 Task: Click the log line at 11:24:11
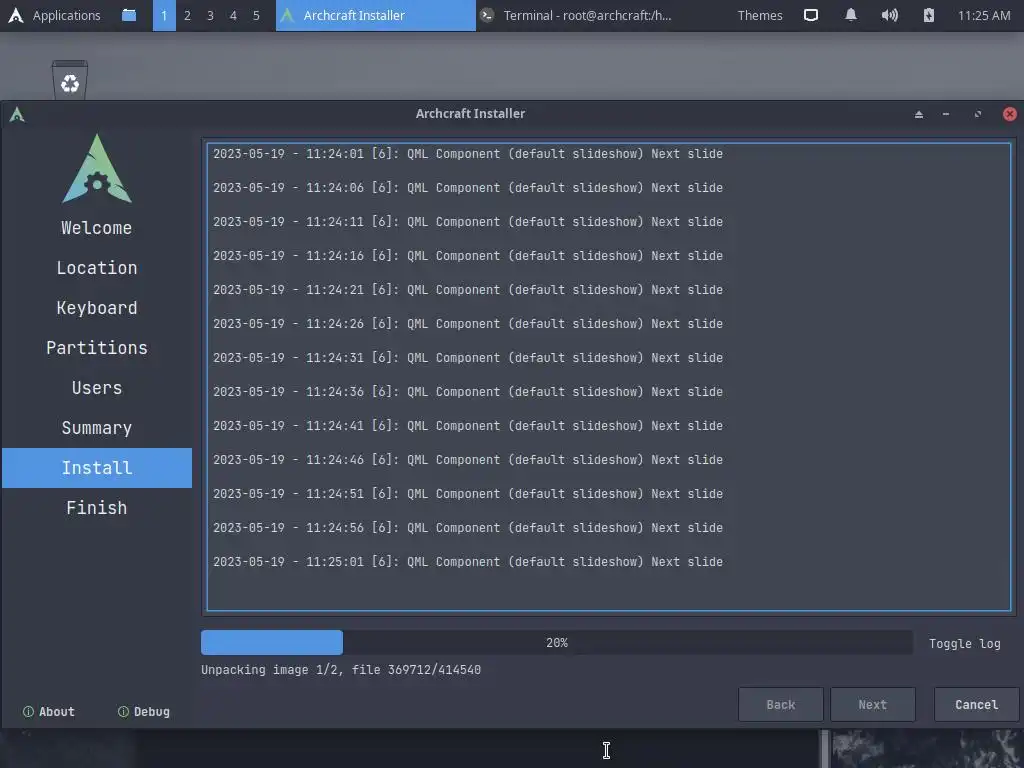point(468,222)
